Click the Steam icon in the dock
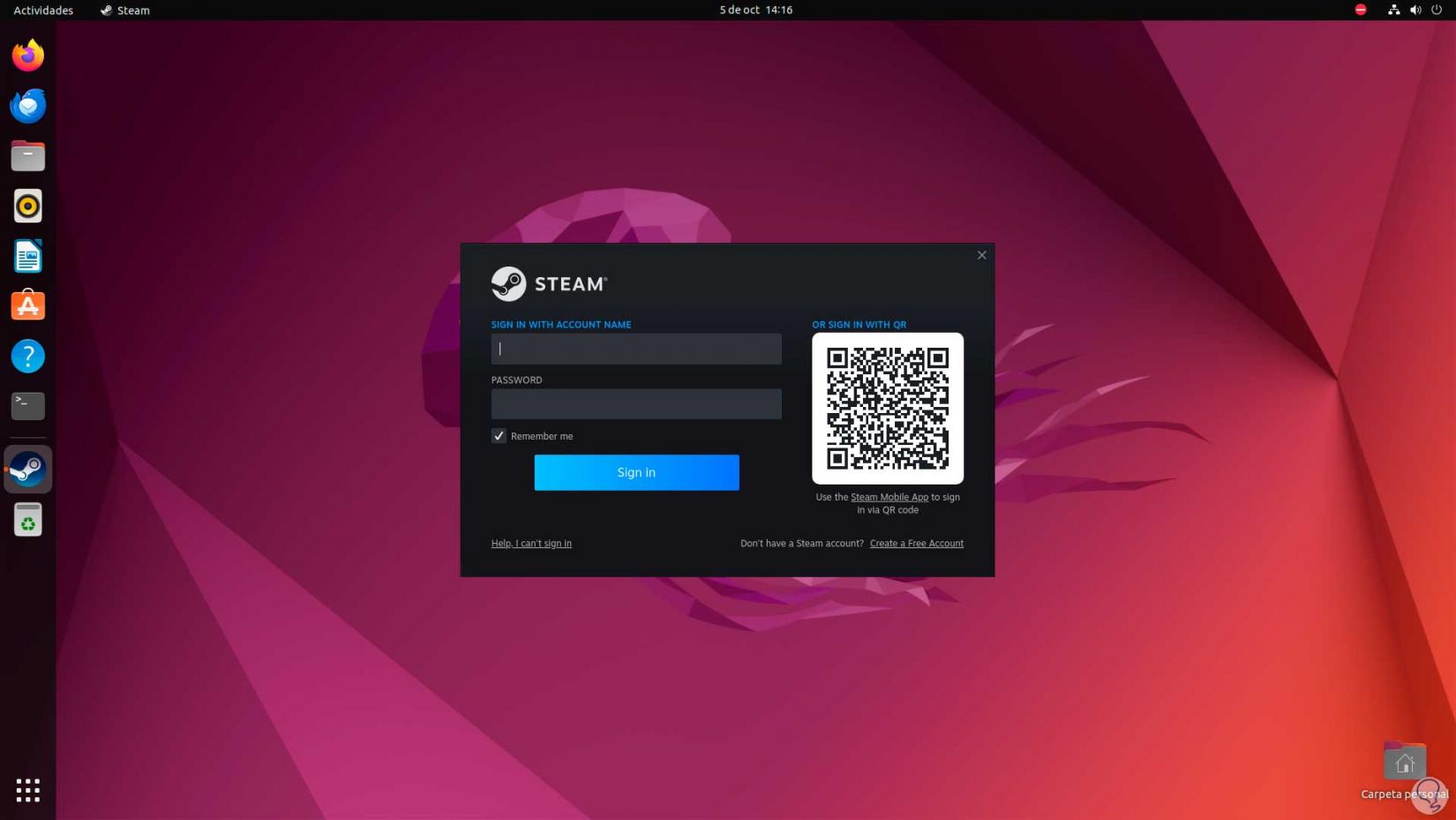The height and width of the screenshot is (820, 1456). point(28,470)
